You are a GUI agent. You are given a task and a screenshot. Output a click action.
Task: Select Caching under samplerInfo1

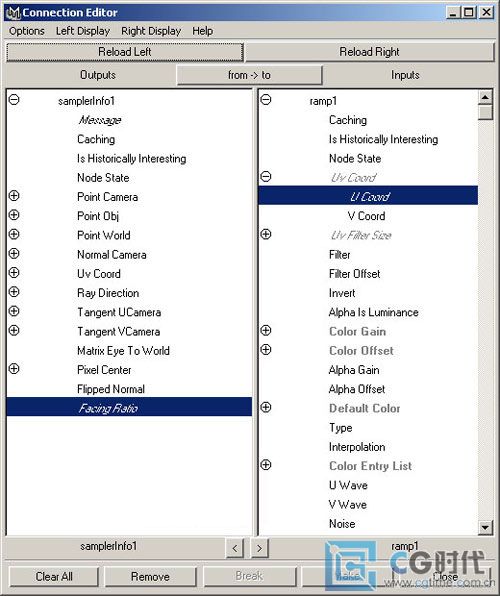pyautogui.click(x=96, y=139)
